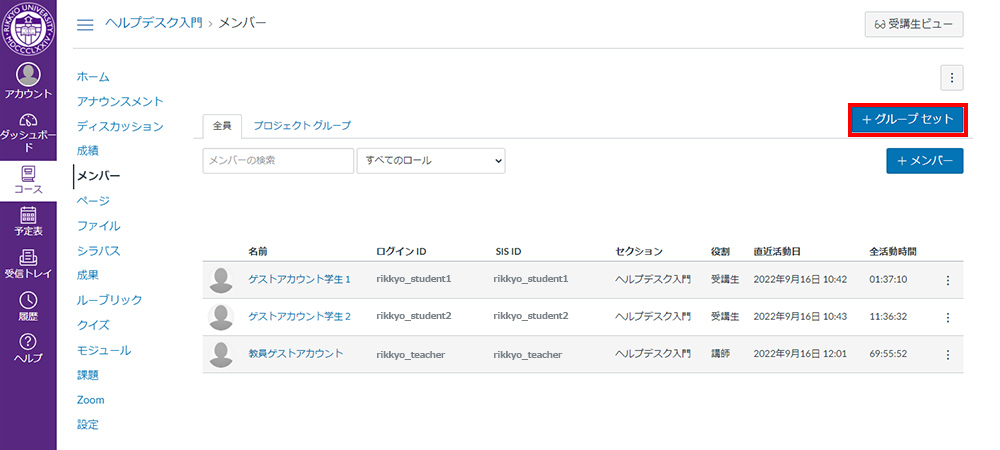Expand the すべてのロール role dropdown
This screenshot has width=1000, height=450.
[x=431, y=160]
